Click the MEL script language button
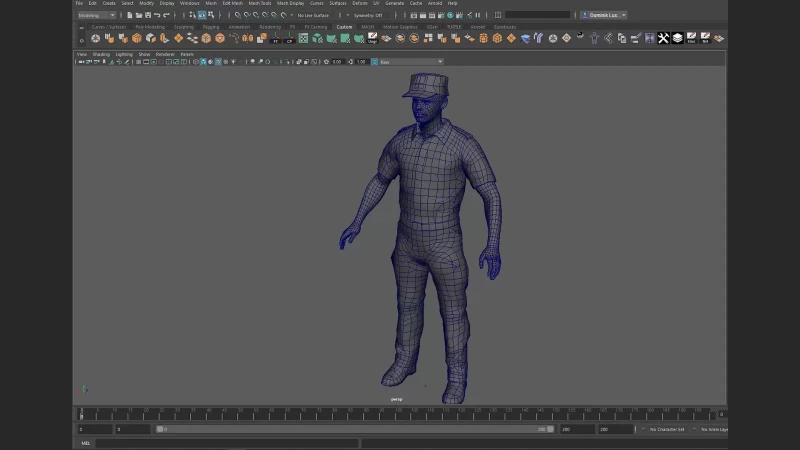Image resolution: width=800 pixels, height=450 pixels. pos(85,443)
